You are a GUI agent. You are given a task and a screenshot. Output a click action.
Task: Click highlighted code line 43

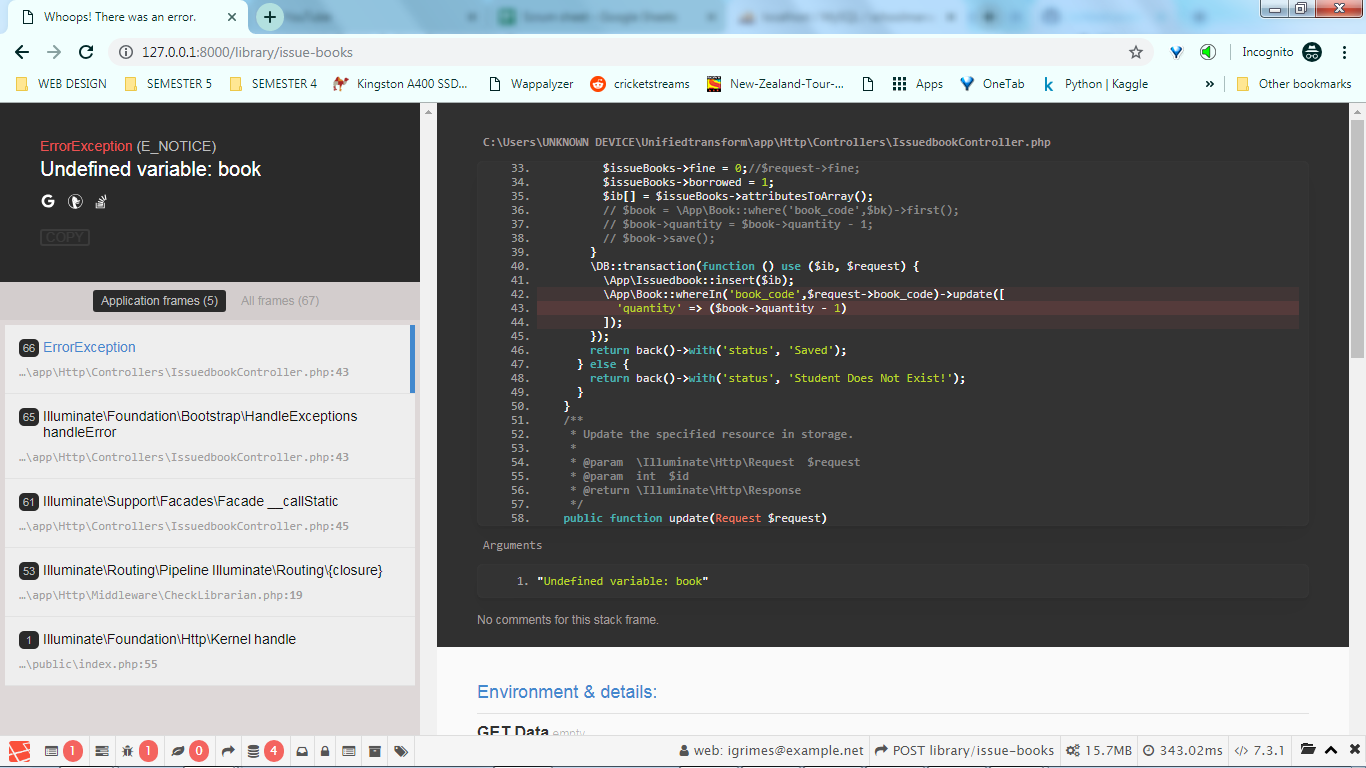(918, 308)
